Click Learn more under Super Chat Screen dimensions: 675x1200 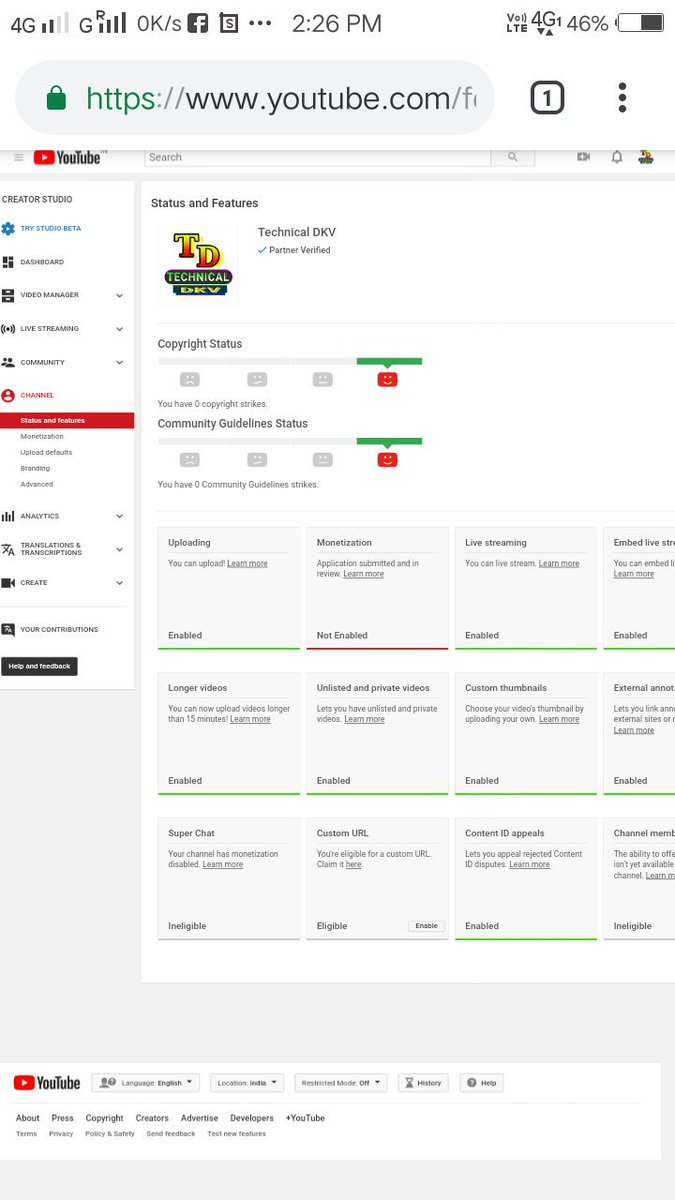pos(223,864)
